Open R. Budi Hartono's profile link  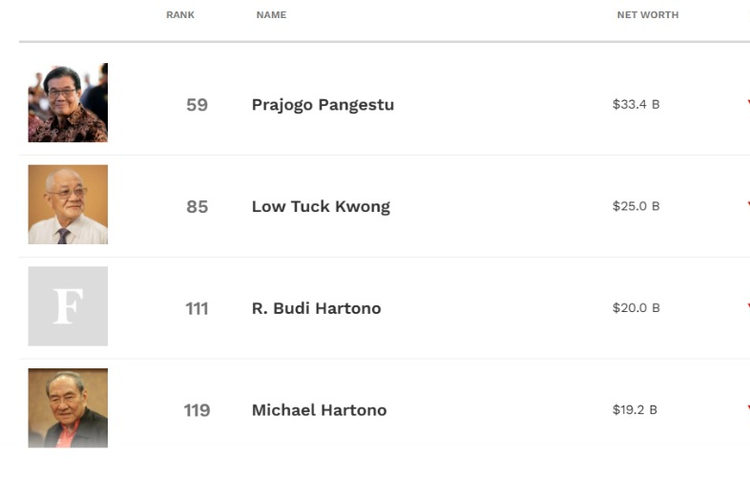click(x=316, y=308)
